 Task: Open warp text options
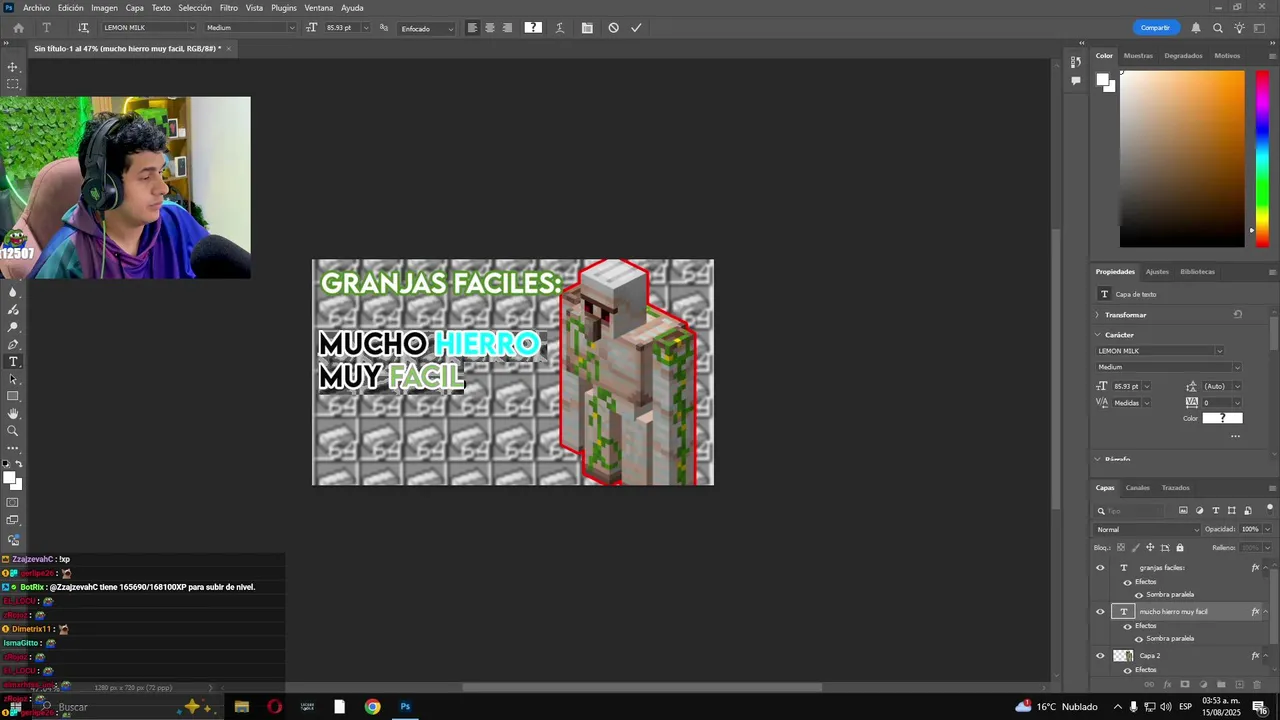pos(559,28)
